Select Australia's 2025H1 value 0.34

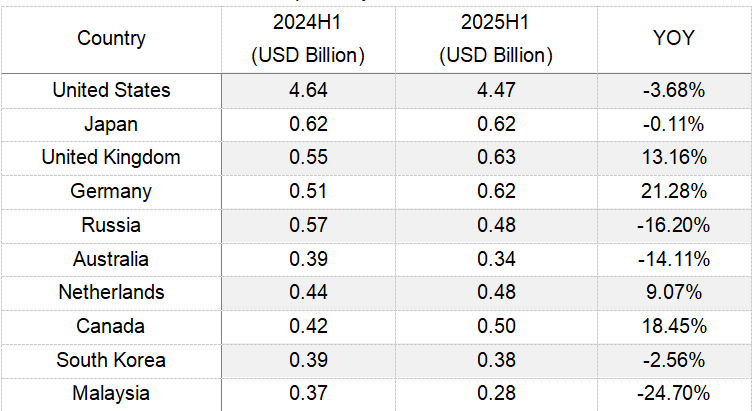click(495, 259)
